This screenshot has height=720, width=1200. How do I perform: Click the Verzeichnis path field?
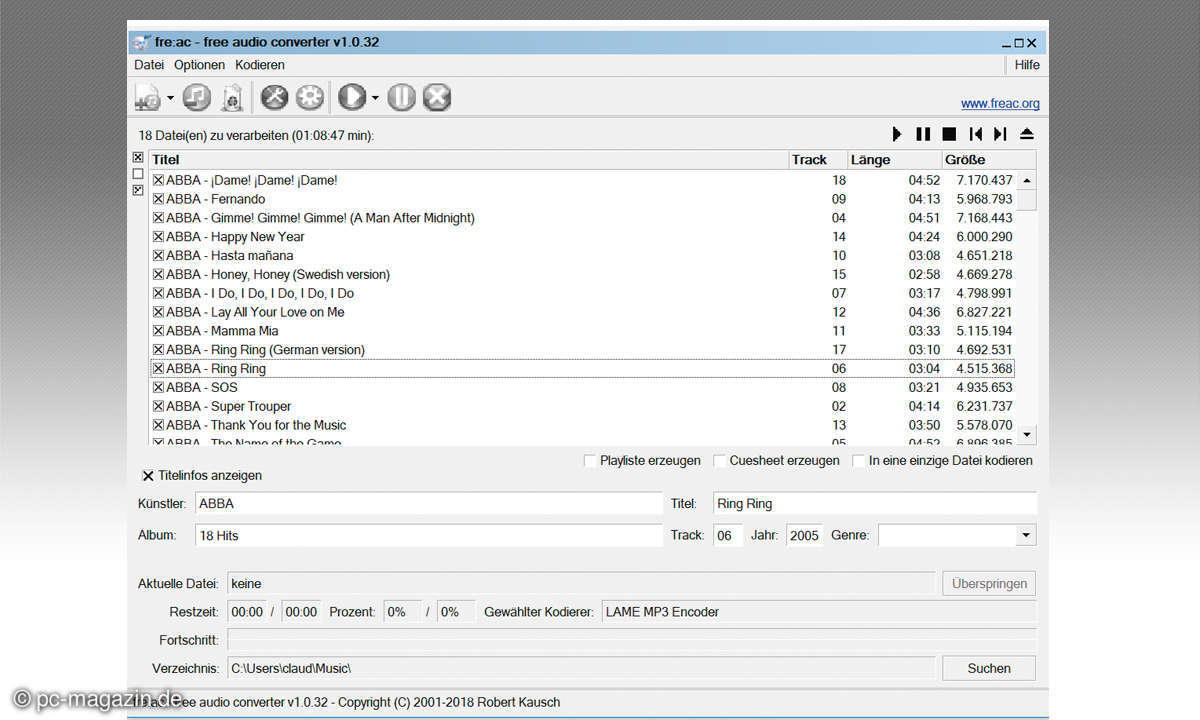(581, 668)
